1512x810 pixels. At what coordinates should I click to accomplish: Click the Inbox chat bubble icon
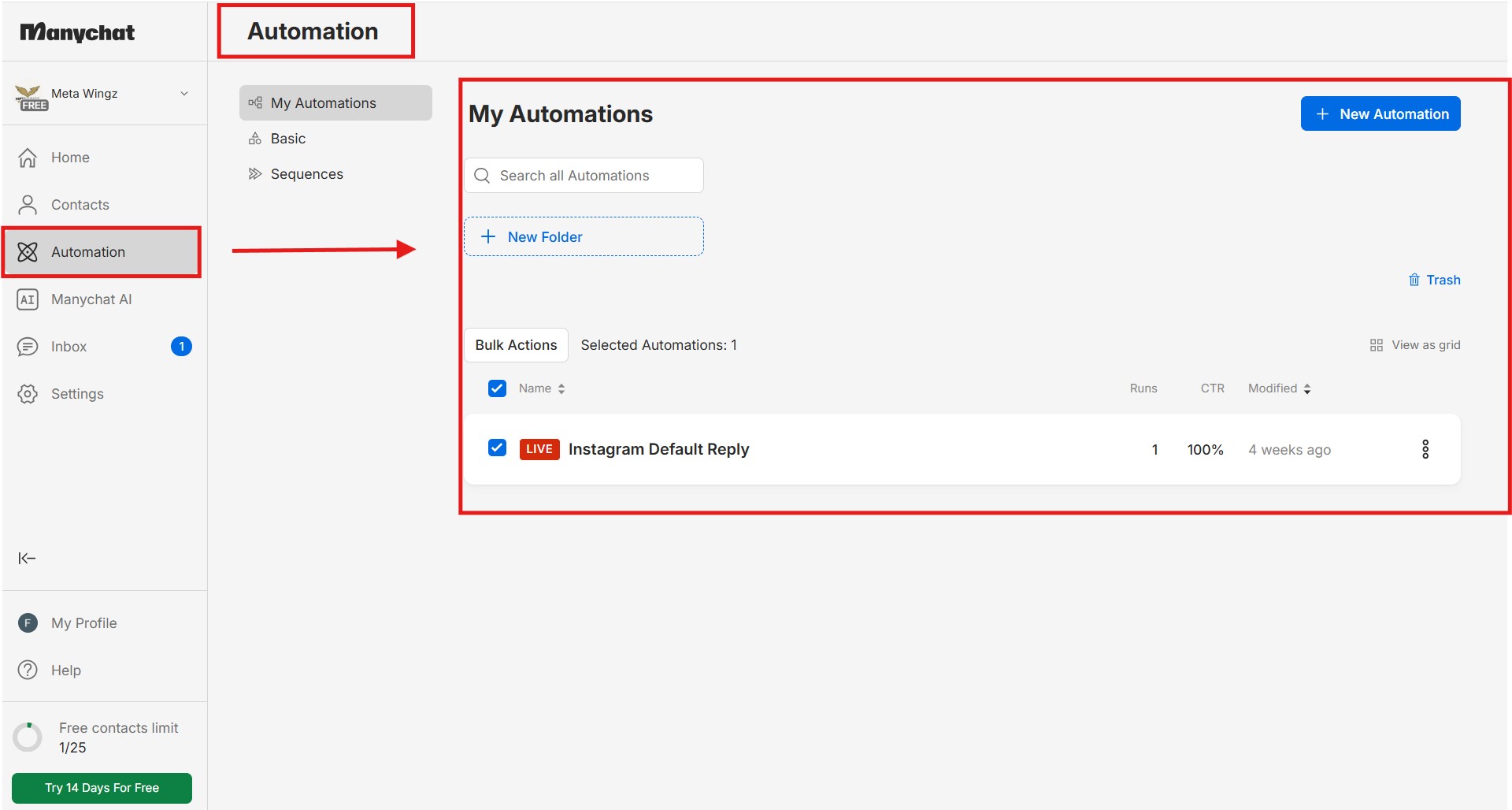(x=28, y=347)
